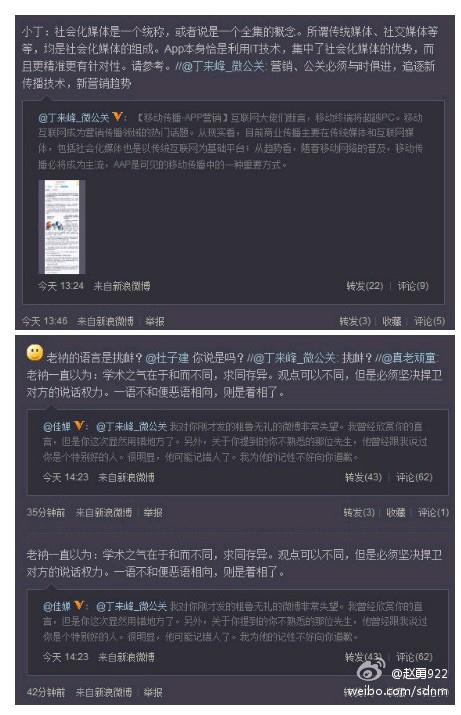Click 举报 beside 42分钟前 post
Image resolution: width=461 pixels, height=715 pixels.
tap(153, 692)
